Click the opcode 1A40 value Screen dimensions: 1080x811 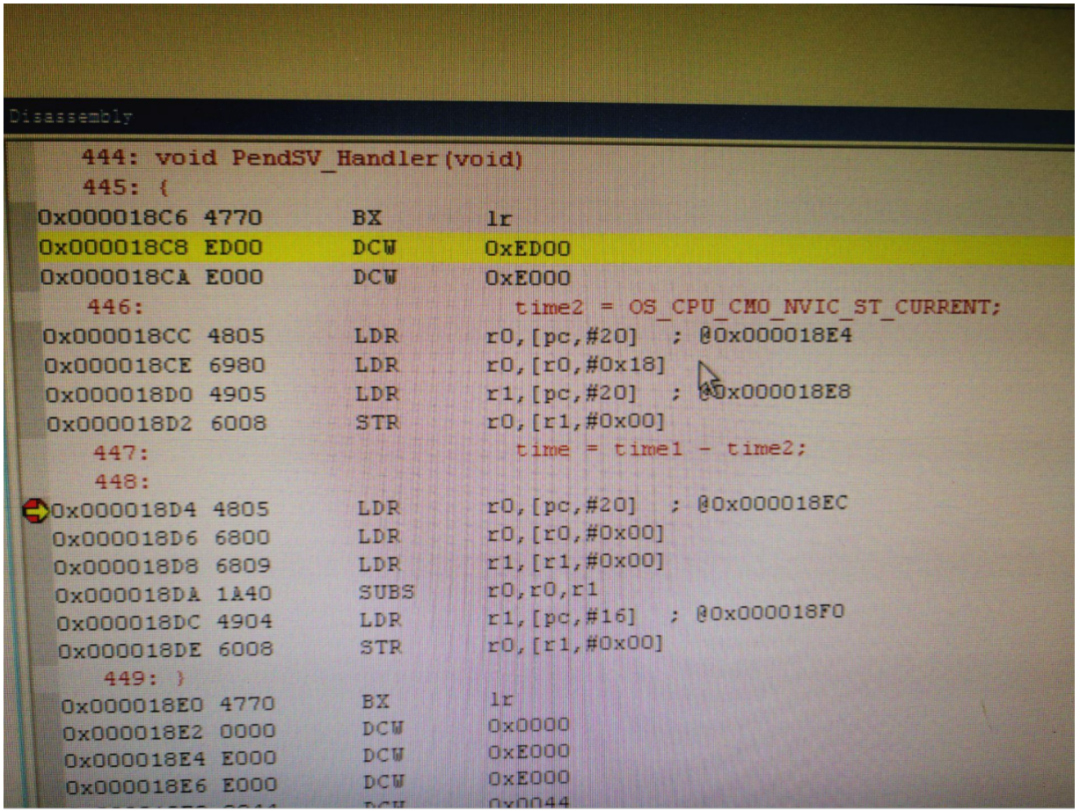tap(244, 593)
